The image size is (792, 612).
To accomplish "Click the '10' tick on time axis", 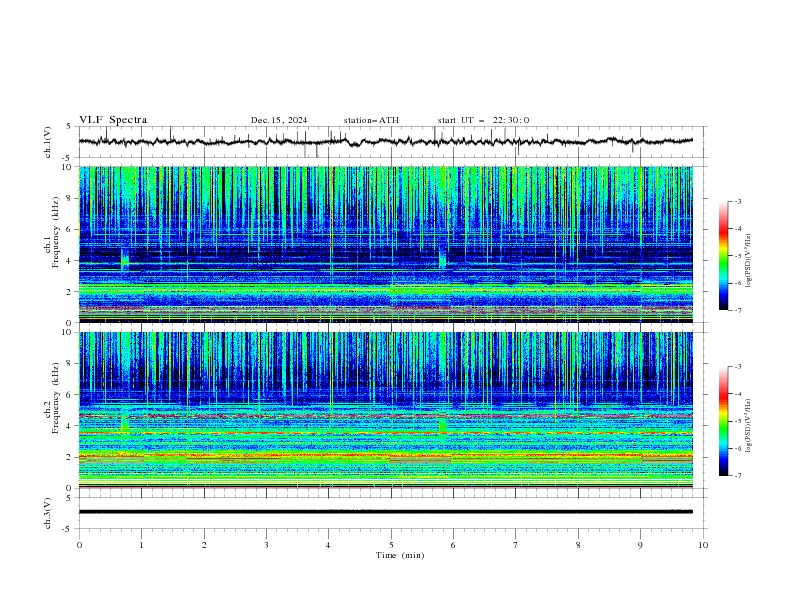I will [703, 545].
